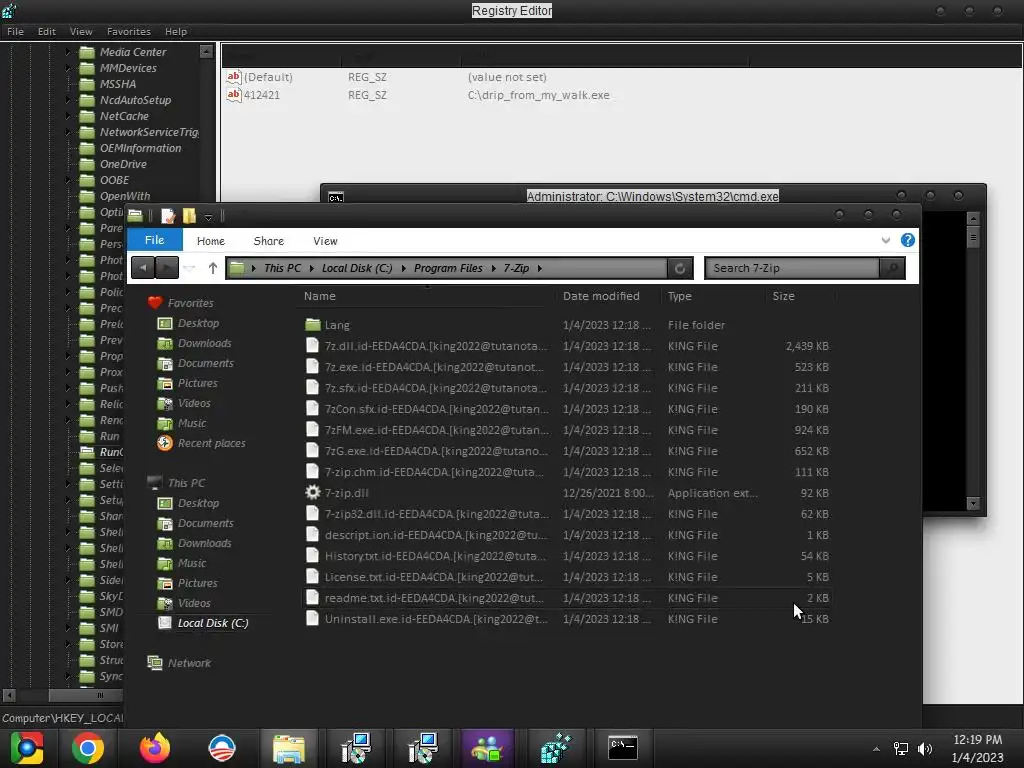
Task: Expand the NcdAutoSetup registry key
Action: [68, 100]
